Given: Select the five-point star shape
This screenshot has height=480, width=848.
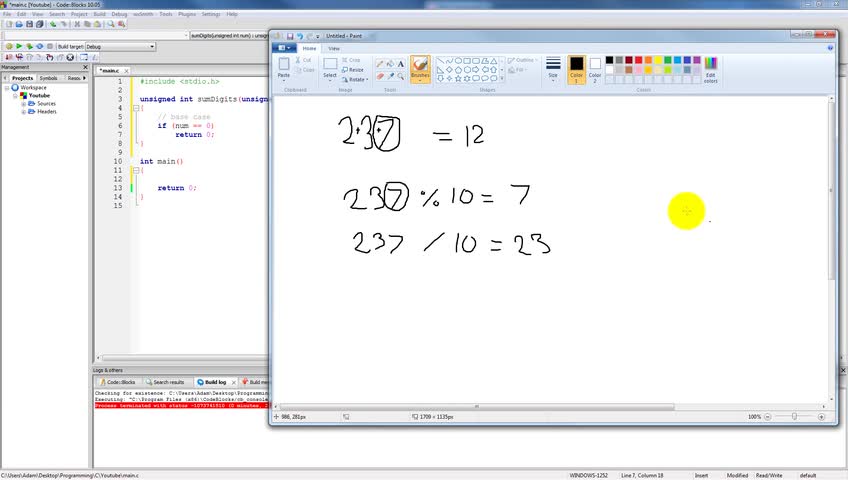Looking at the screenshot, I should point(458,78).
